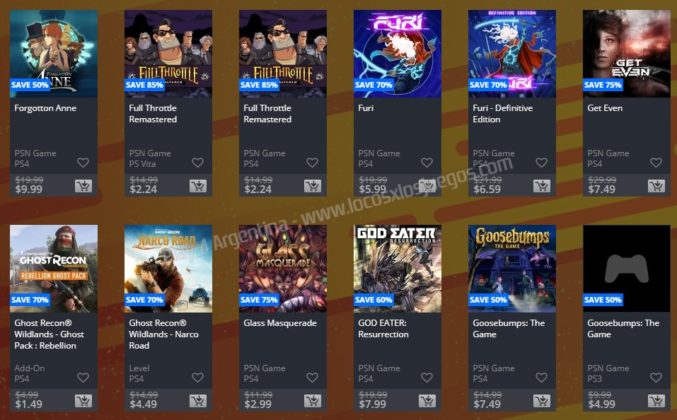Add Forgotton Anne to cart
677x420 pixels.
[x=83, y=186]
